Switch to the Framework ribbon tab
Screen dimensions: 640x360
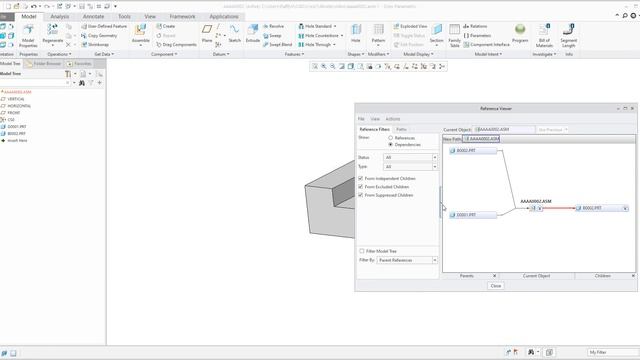pos(182,17)
